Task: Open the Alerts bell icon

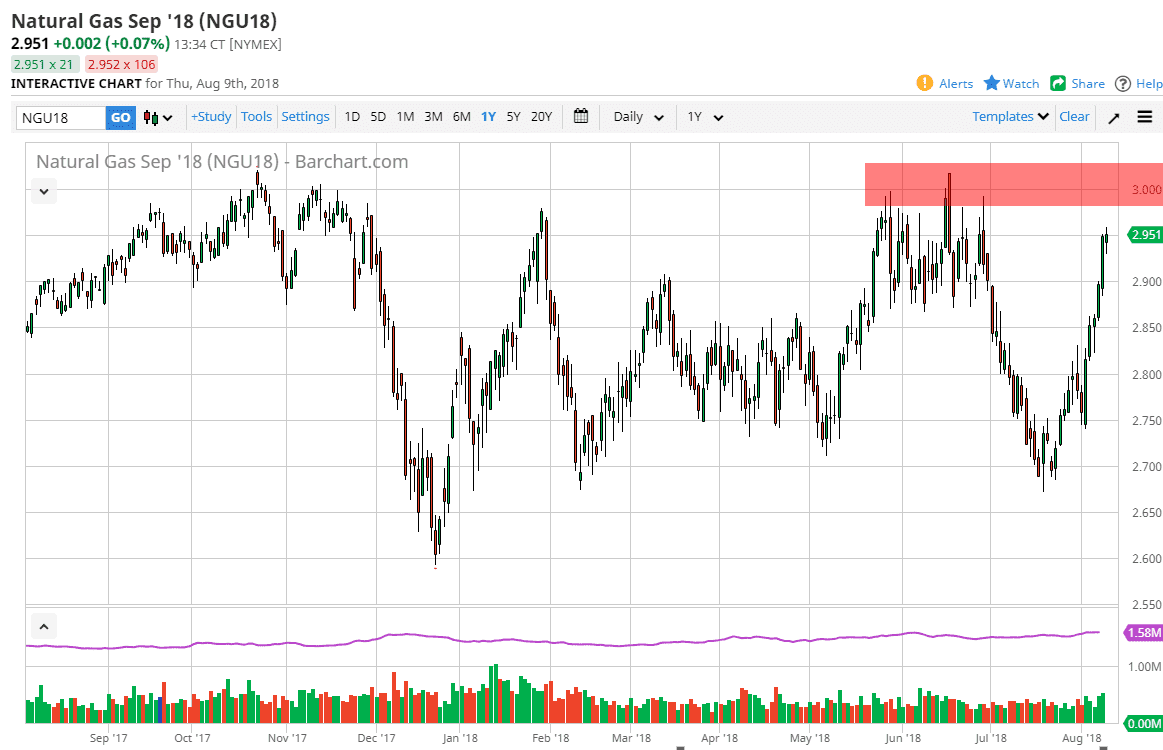Action: (924, 83)
